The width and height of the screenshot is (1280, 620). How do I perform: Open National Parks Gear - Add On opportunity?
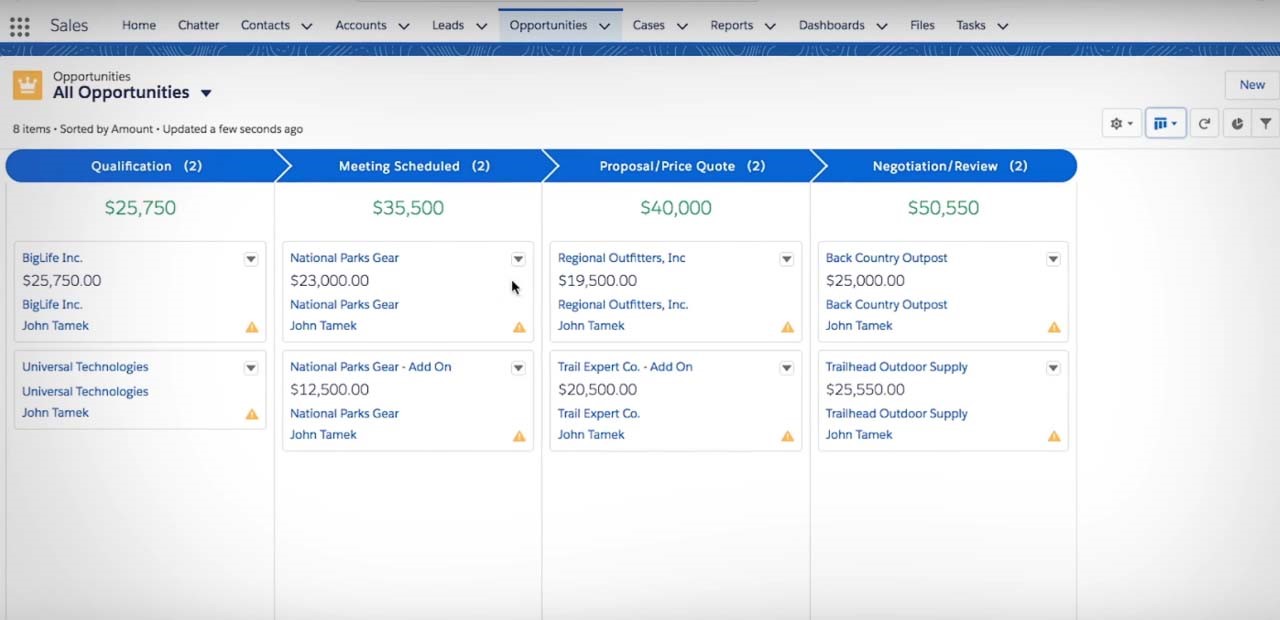pos(370,367)
